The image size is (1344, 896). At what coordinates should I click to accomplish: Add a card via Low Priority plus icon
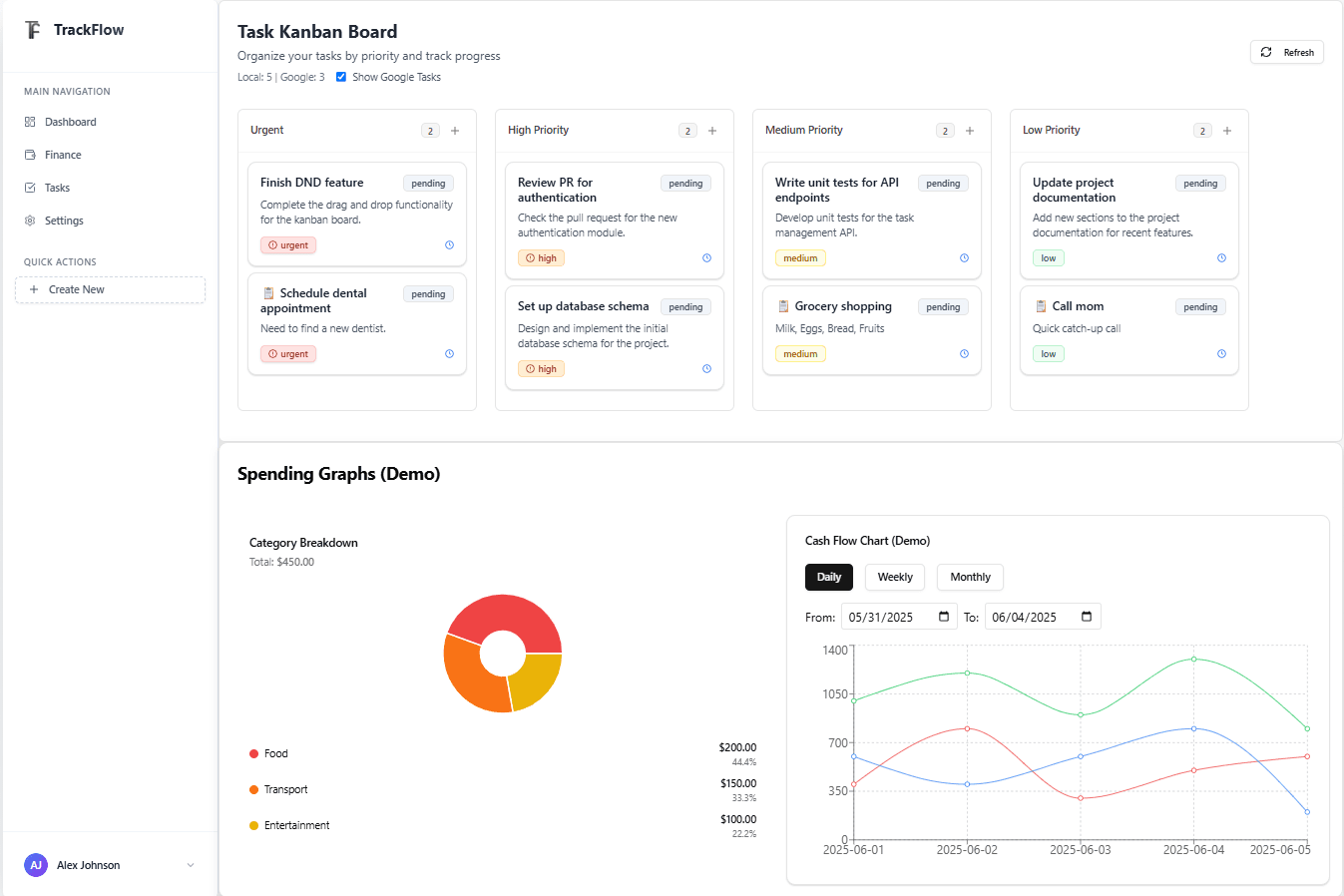coord(1227,131)
